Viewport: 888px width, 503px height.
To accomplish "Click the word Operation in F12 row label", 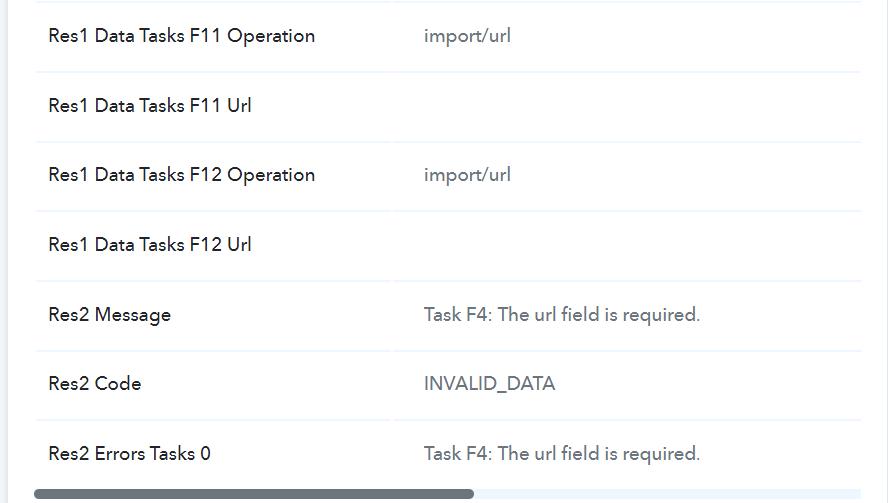I will (x=271, y=176).
